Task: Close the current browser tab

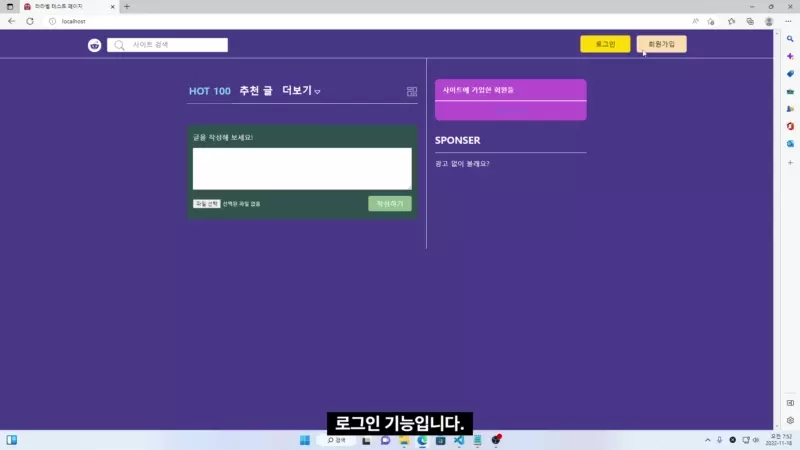Action: pos(112,7)
